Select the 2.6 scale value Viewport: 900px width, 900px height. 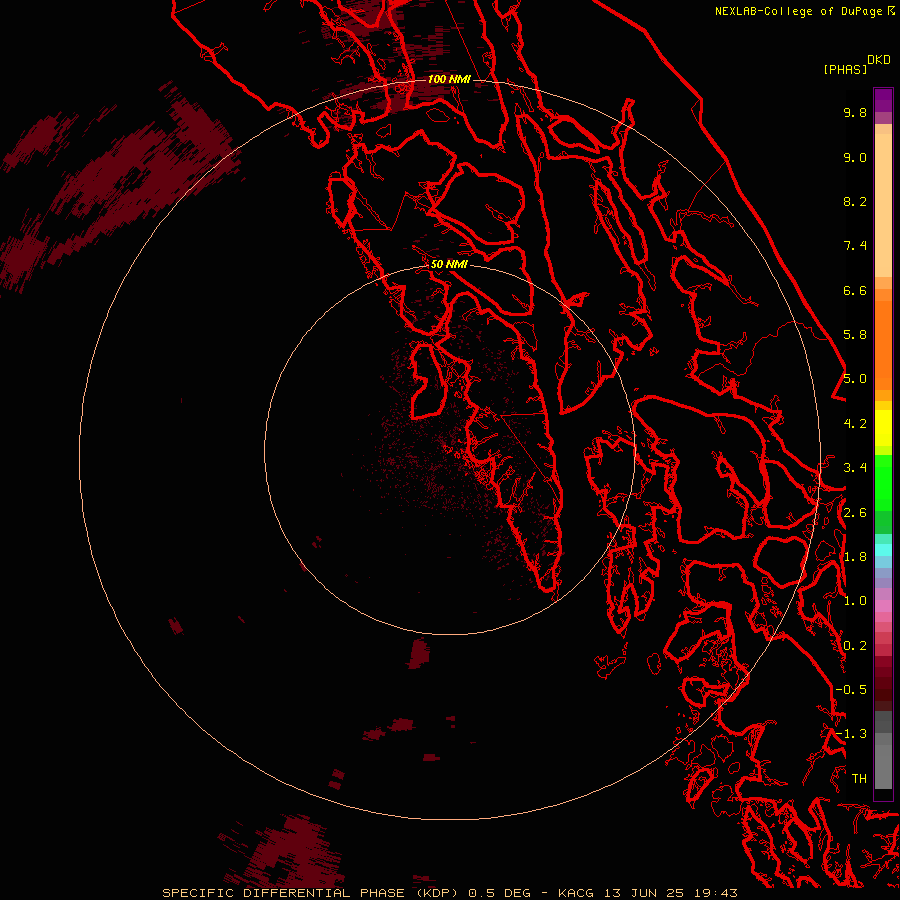coord(855,513)
